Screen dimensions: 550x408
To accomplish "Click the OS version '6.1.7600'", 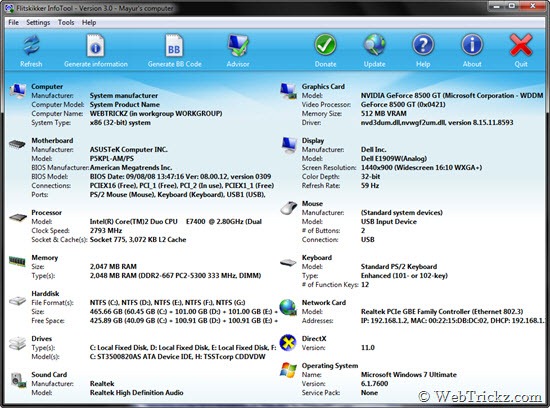I will tap(374, 384).
